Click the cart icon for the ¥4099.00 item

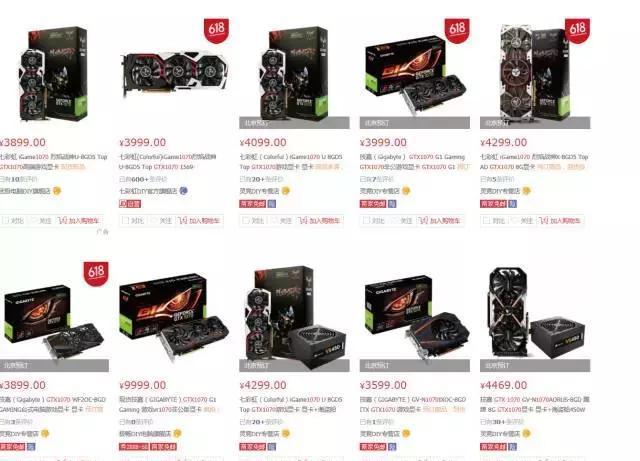pyautogui.click(x=302, y=220)
